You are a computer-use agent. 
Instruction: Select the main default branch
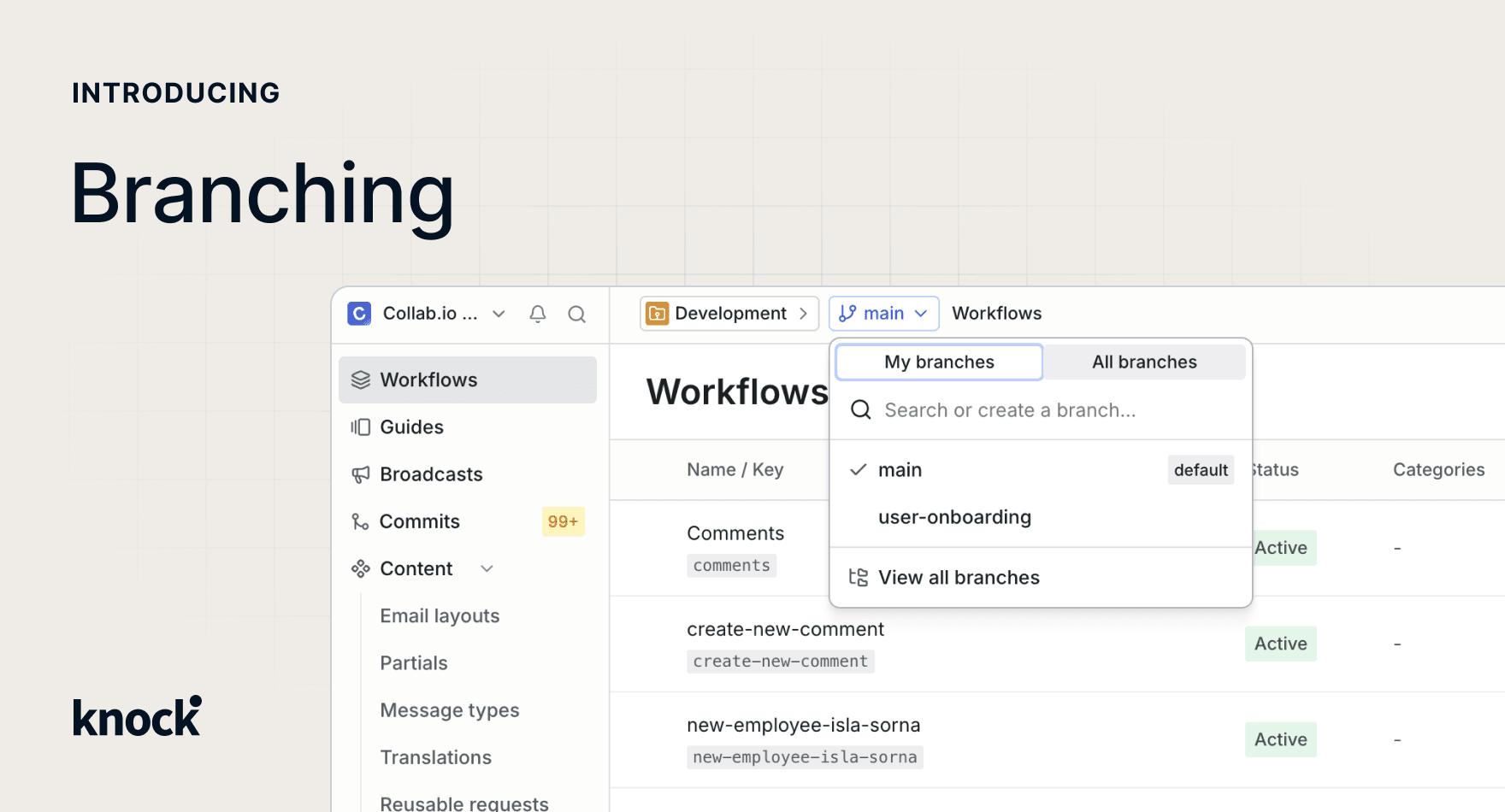click(900, 470)
